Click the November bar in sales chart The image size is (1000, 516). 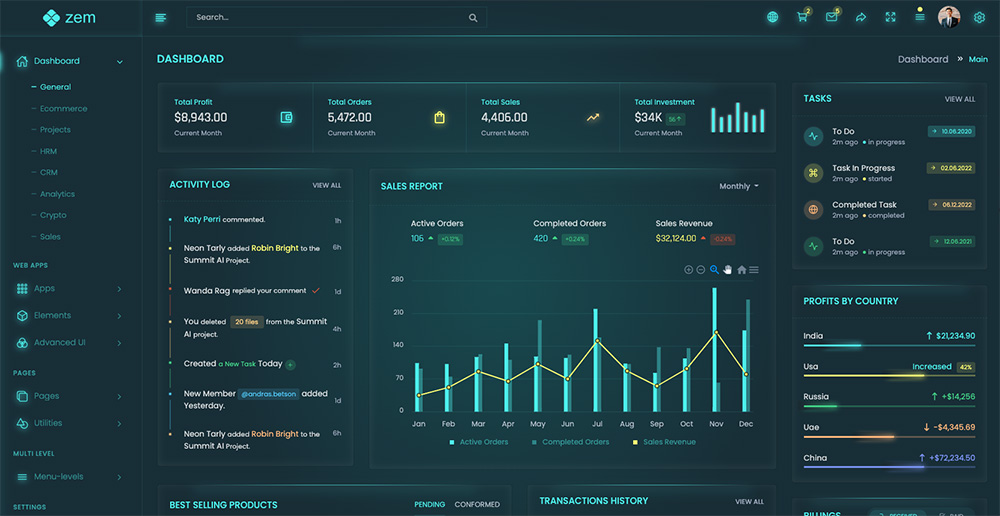[715, 350]
